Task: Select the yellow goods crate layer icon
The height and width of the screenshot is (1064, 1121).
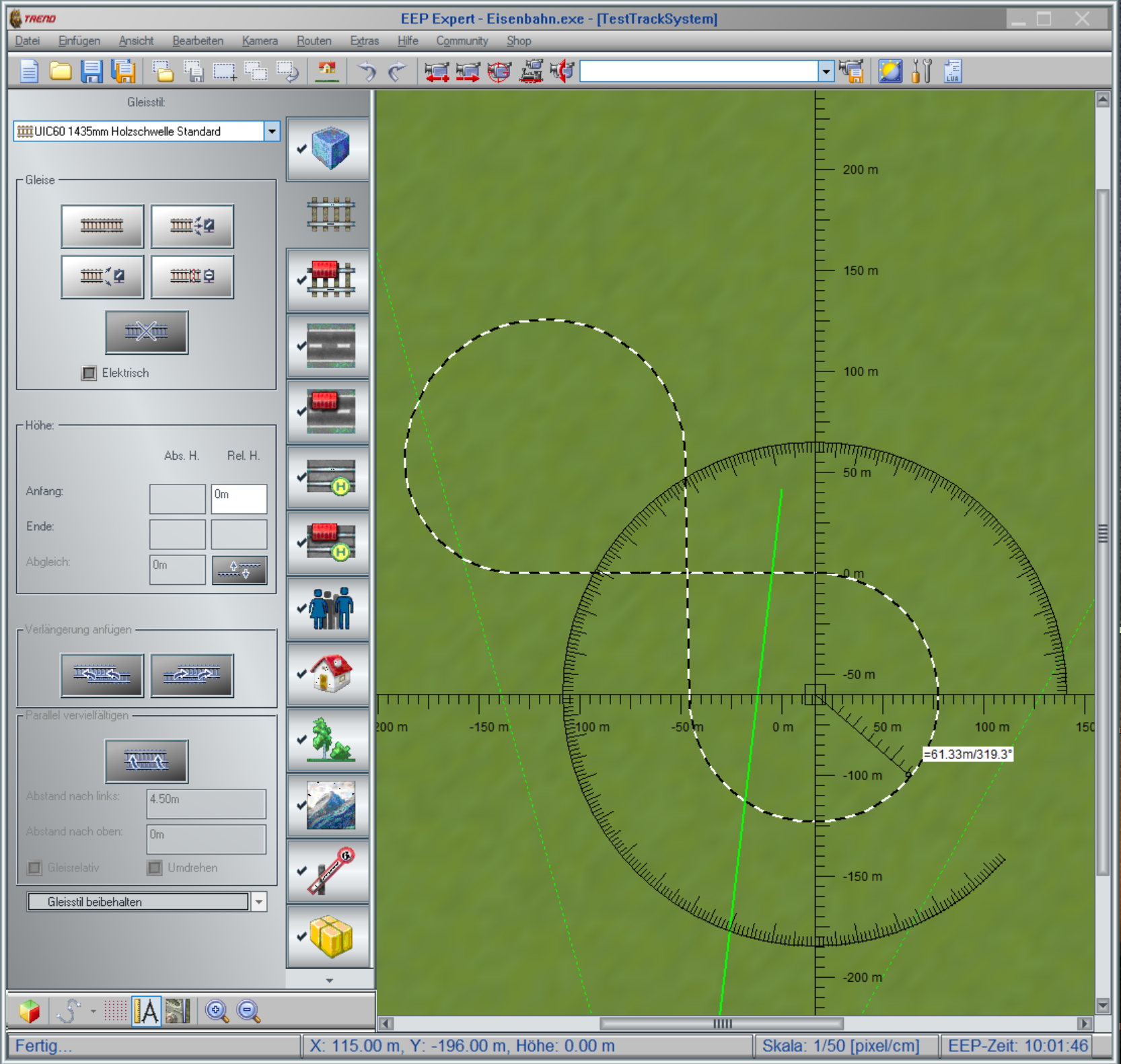Action: tap(330, 936)
